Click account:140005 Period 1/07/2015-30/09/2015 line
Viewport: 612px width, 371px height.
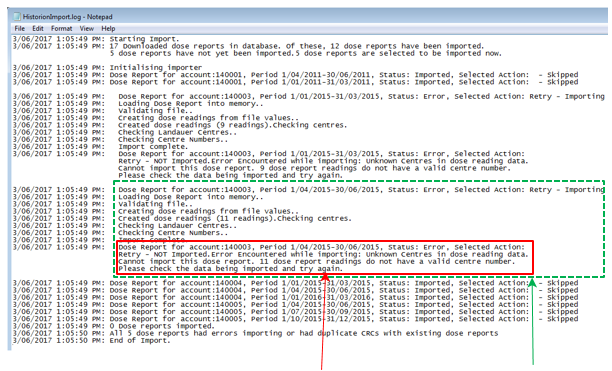(x=295, y=312)
